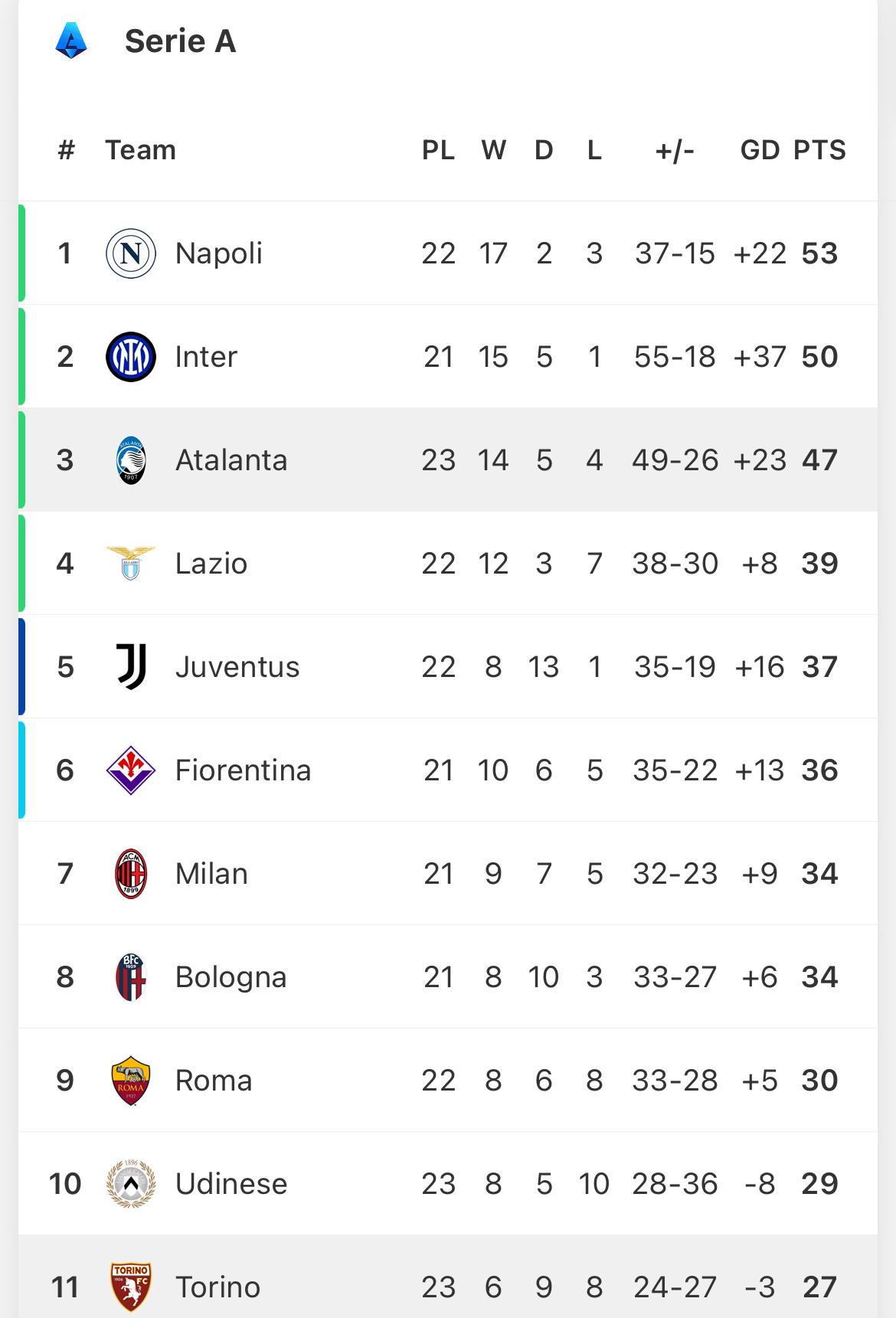896x1318 pixels.
Task: Open Napoli team name
Action: pos(219,253)
